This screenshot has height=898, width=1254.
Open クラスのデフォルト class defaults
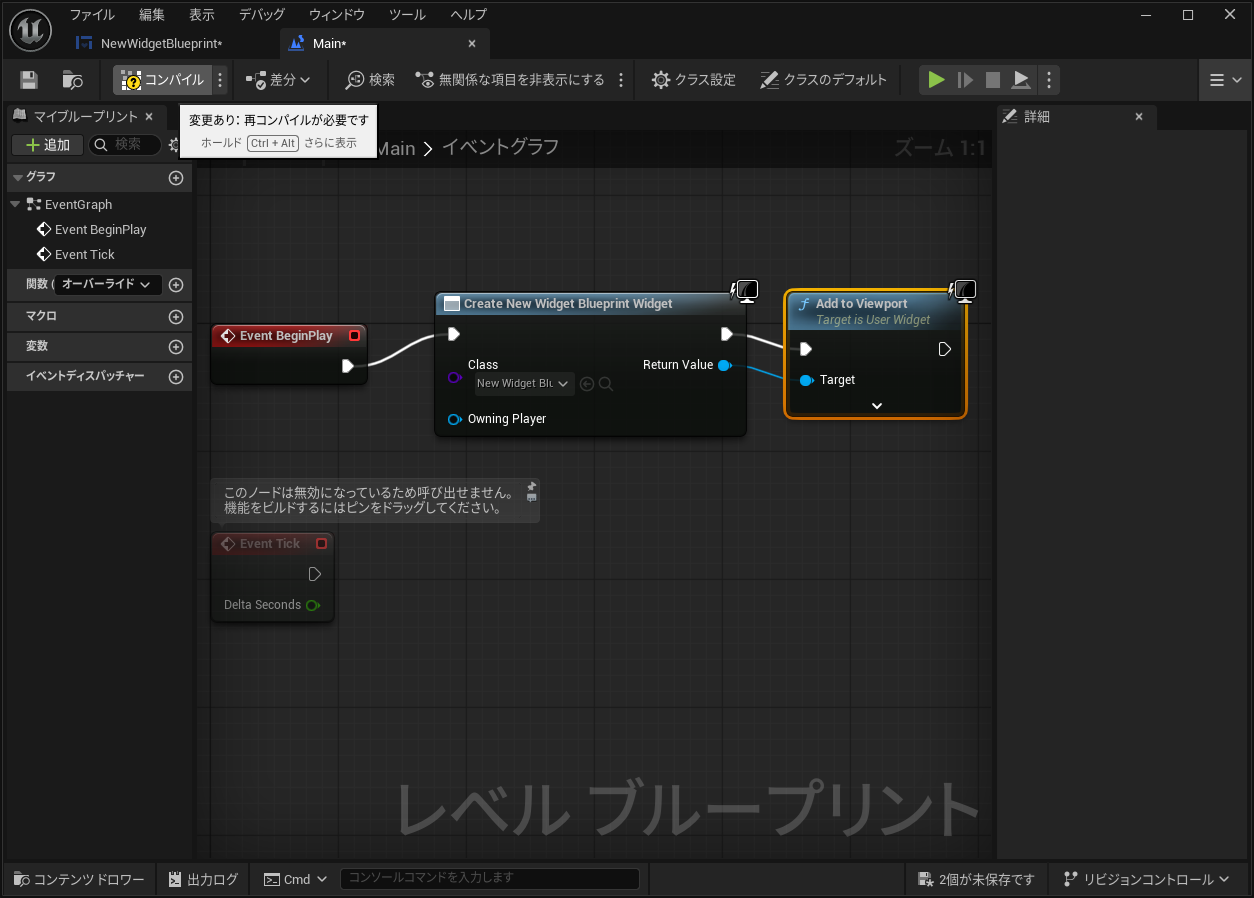pos(823,80)
